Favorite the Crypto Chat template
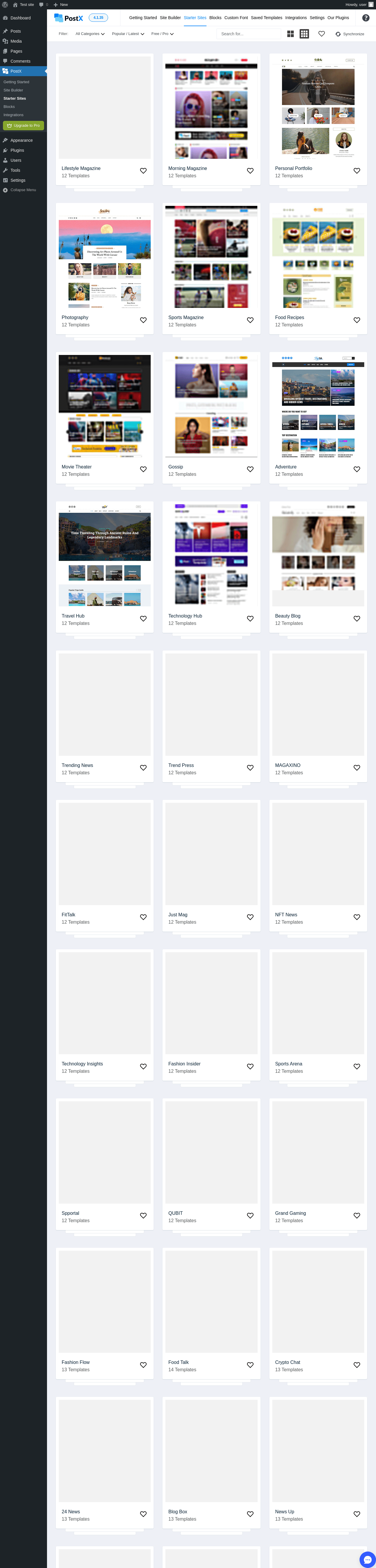This screenshot has width=376, height=1568. pos(357,1365)
